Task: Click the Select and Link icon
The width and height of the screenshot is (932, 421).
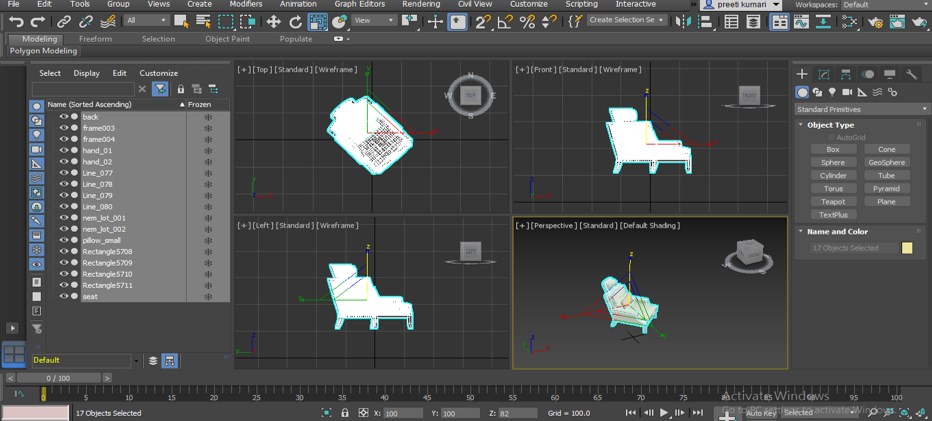Action: click(64, 21)
